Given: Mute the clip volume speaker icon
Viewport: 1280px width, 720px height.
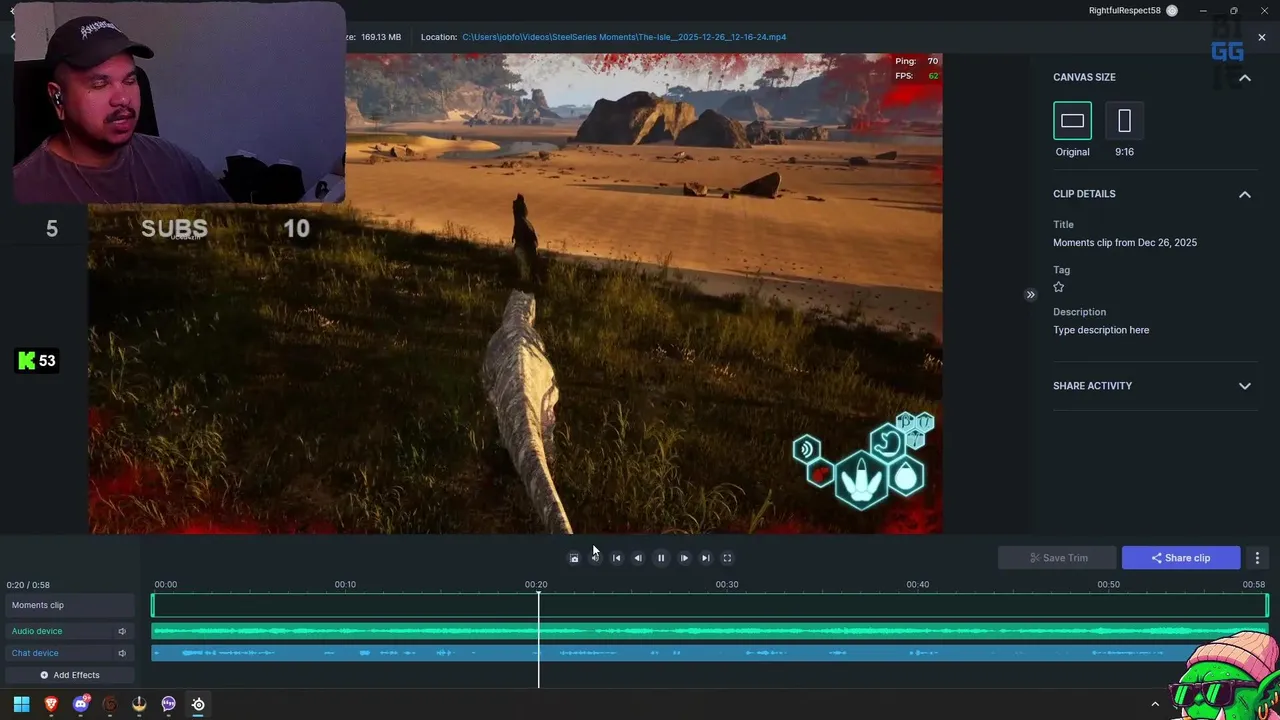Looking at the screenshot, I should point(595,558).
